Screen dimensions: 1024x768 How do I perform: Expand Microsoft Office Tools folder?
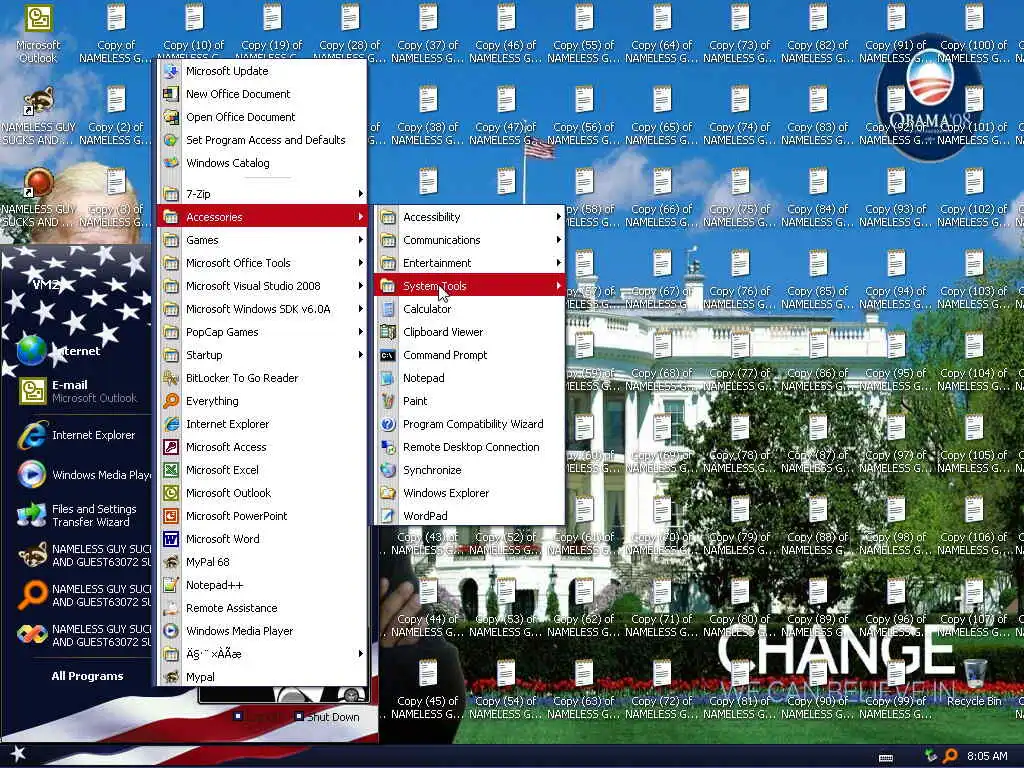pyautogui.click(x=262, y=263)
